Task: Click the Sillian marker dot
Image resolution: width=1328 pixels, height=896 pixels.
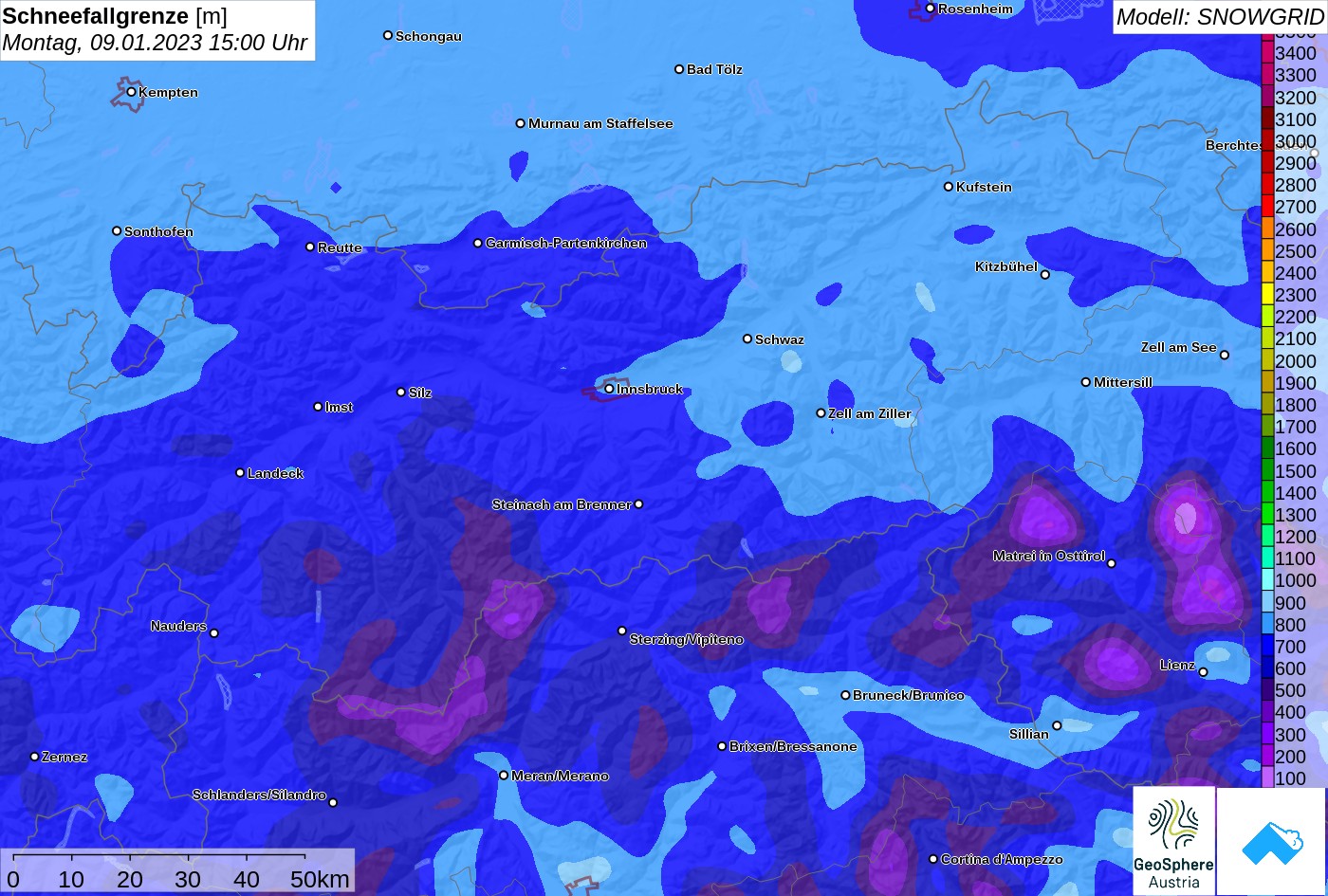Action: click(x=1057, y=725)
